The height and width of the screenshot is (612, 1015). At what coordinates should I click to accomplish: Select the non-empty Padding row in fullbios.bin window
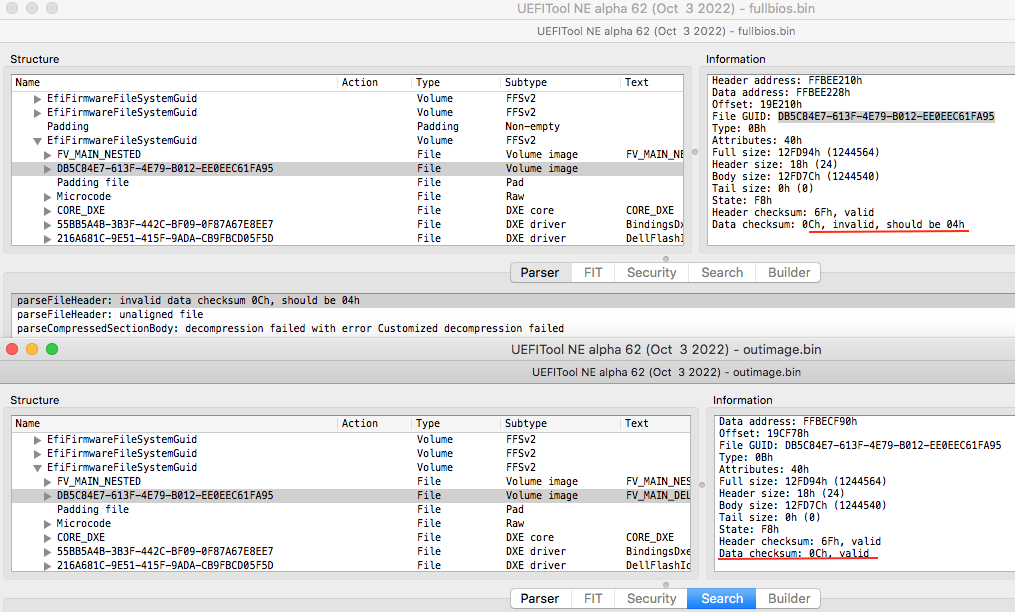click(348, 126)
